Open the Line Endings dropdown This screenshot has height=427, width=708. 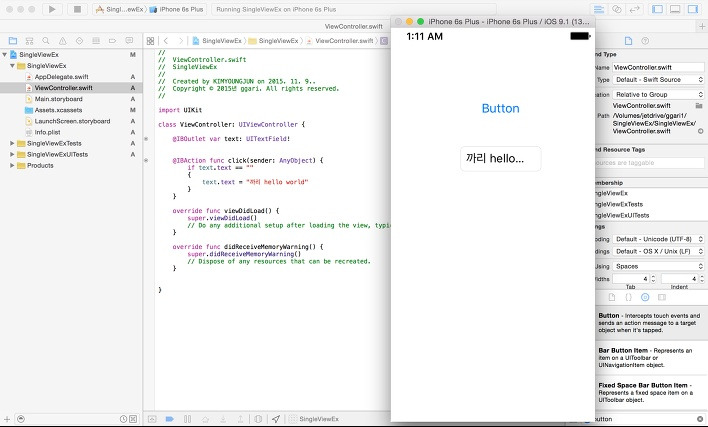pos(658,251)
